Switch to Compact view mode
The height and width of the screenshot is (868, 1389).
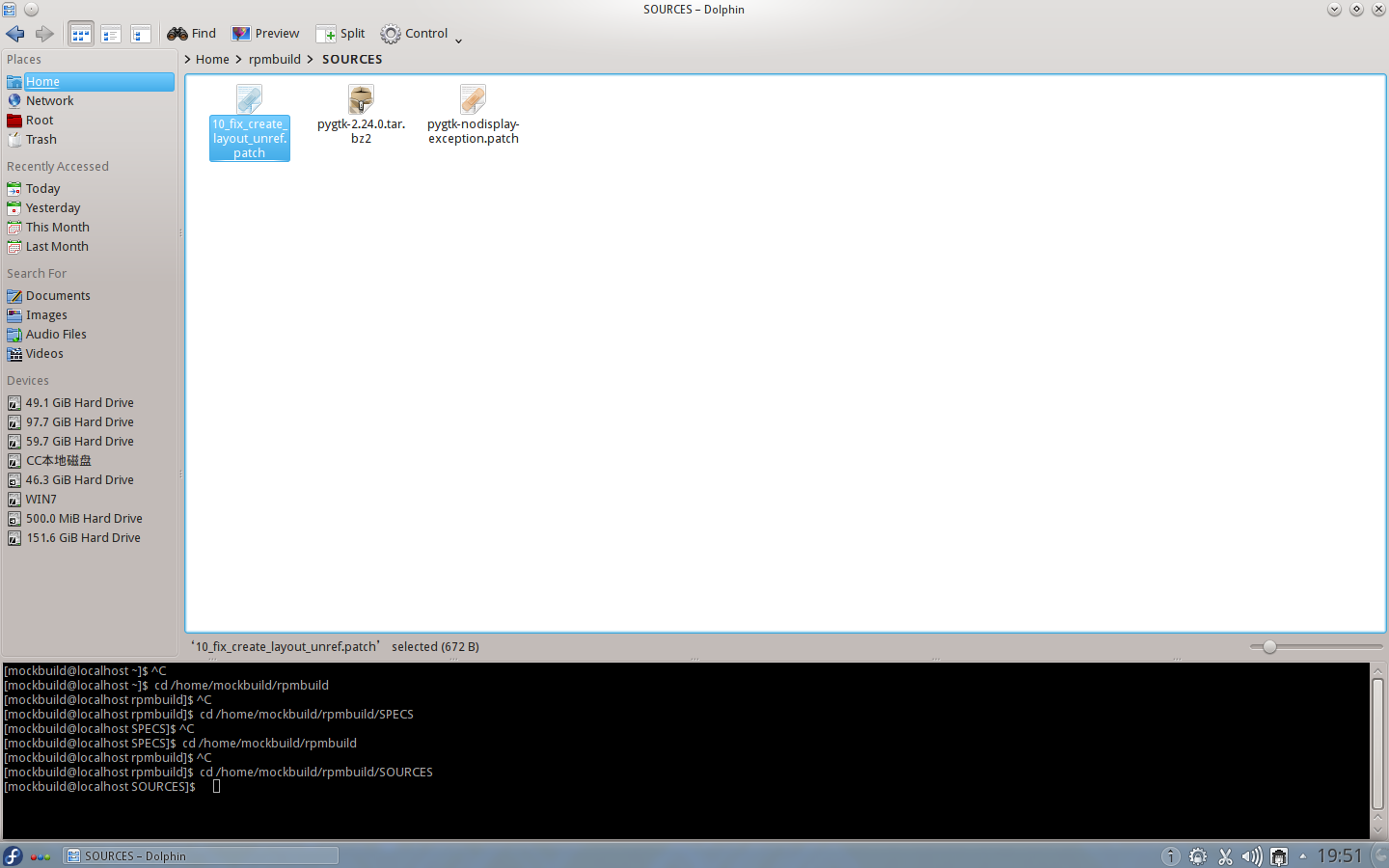pyautogui.click(x=111, y=34)
